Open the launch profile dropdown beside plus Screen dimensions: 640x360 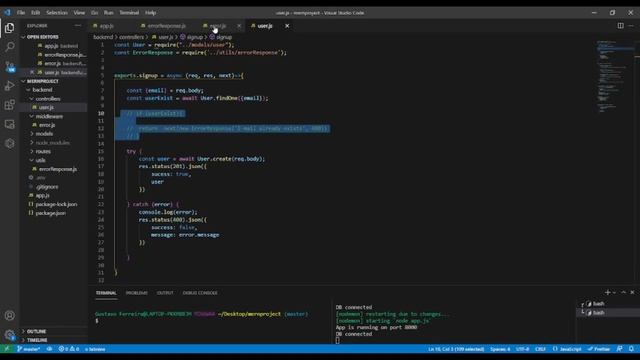pyautogui.click(x=614, y=293)
